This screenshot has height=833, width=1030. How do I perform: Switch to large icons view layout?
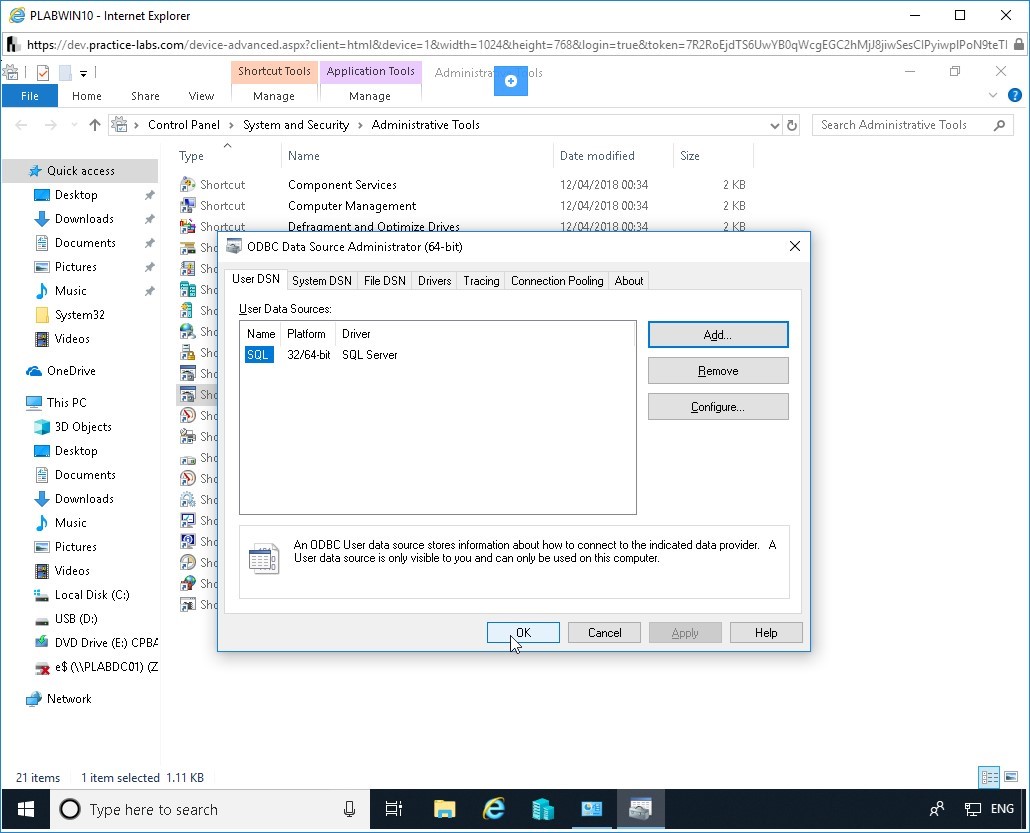point(1011,777)
